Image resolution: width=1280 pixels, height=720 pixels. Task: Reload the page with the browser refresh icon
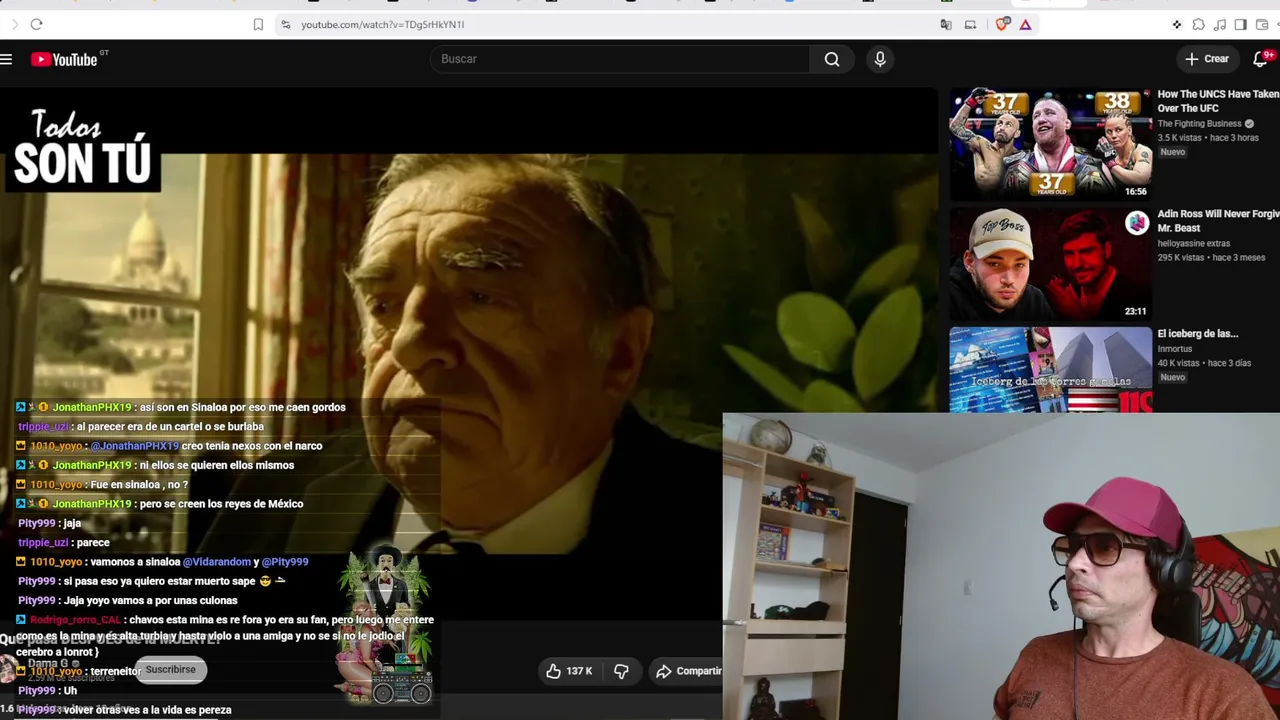(x=36, y=24)
